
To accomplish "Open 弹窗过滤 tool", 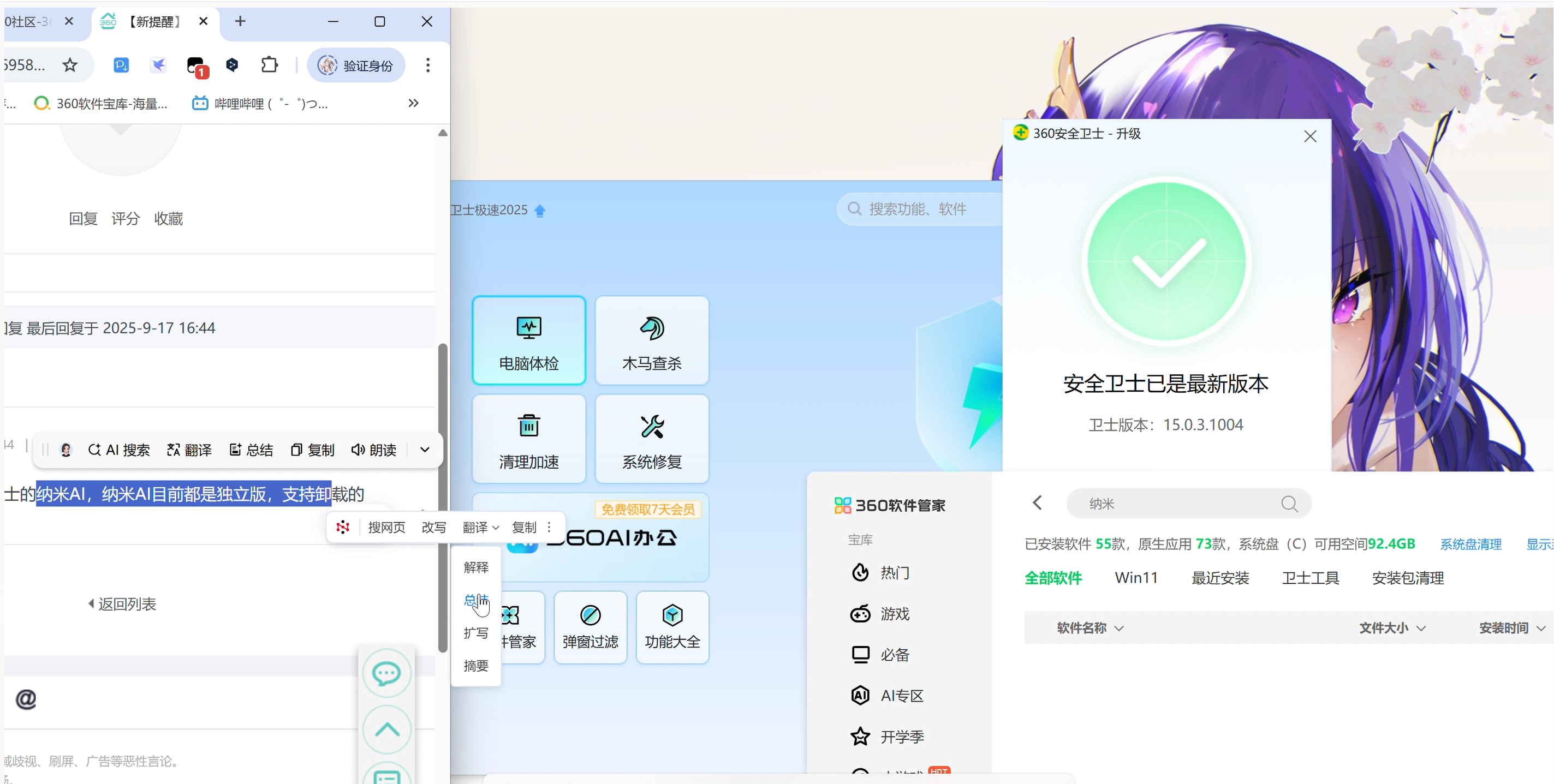I will 590,627.
